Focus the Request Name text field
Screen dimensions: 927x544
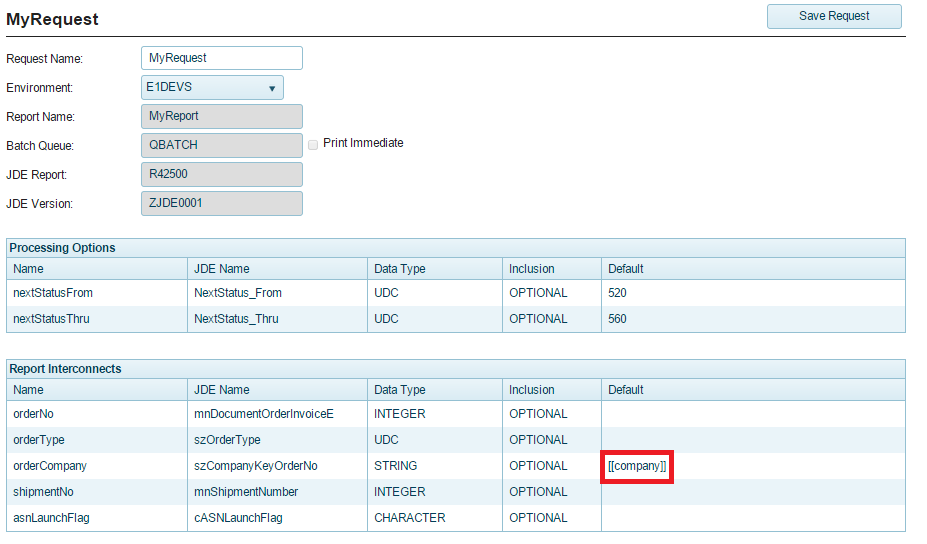pyautogui.click(x=221, y=58)
